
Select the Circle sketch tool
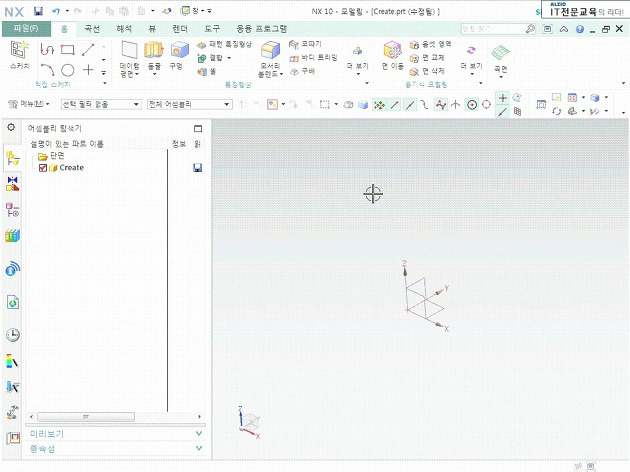coord(68,70)
